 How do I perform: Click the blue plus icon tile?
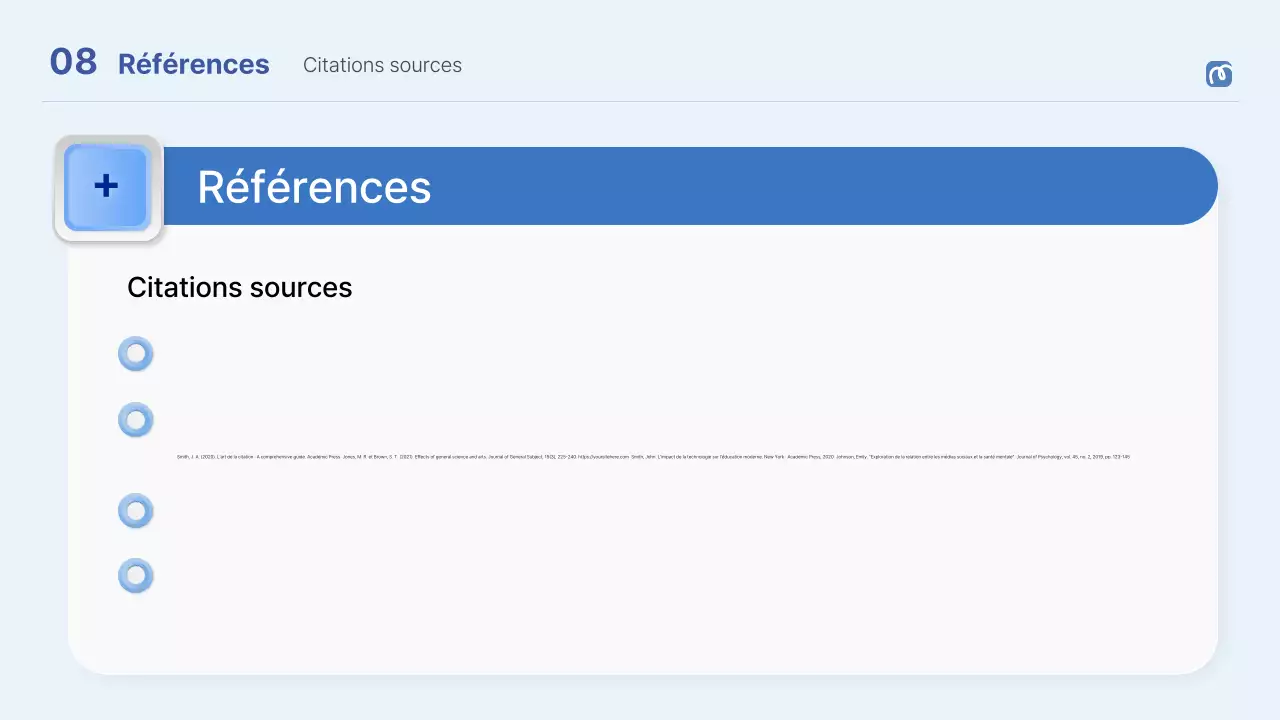pos(106,187)
